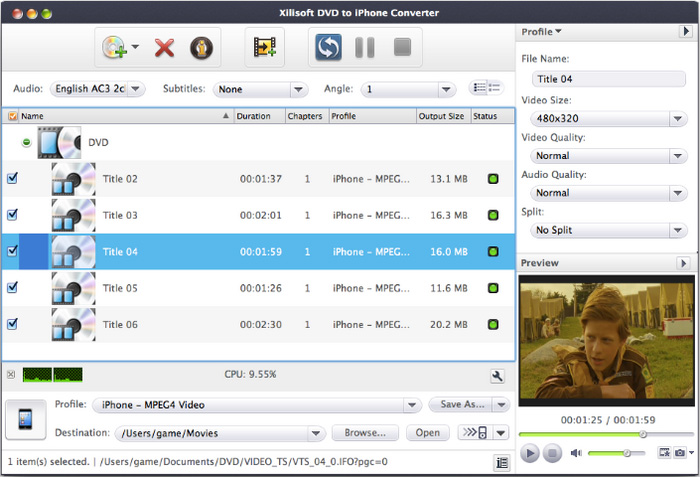
Task: Stop the preview video
Action: tap(552, 453)
